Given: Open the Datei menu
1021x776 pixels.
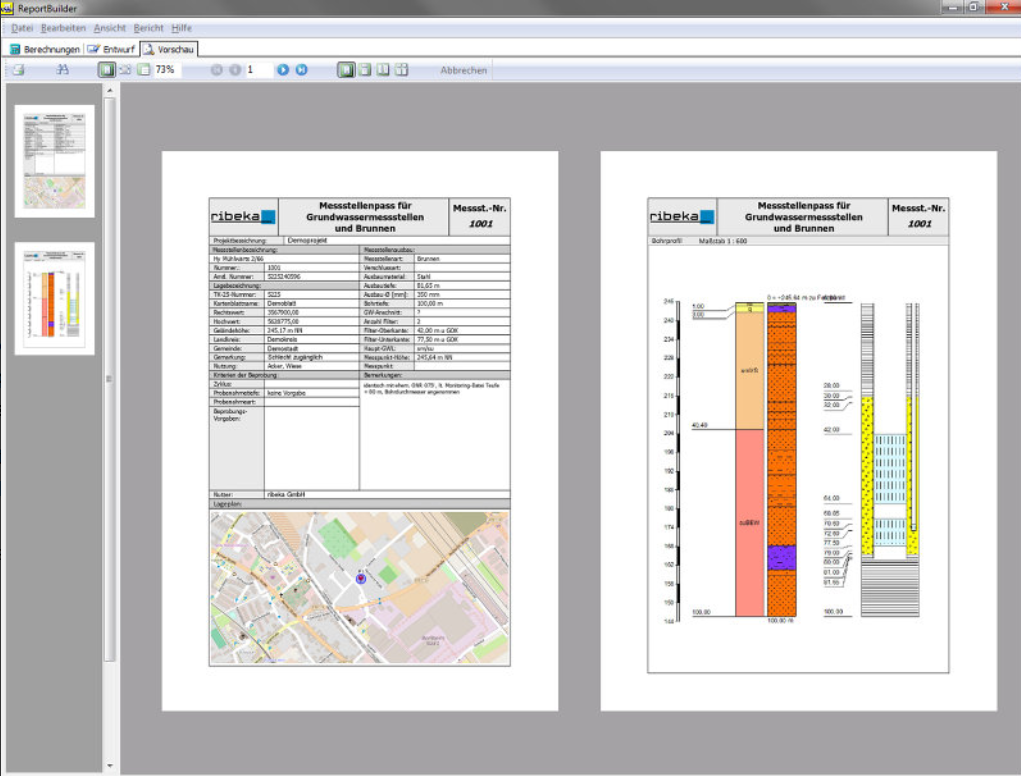Looking at the screenshot, I should pos(22,28).
